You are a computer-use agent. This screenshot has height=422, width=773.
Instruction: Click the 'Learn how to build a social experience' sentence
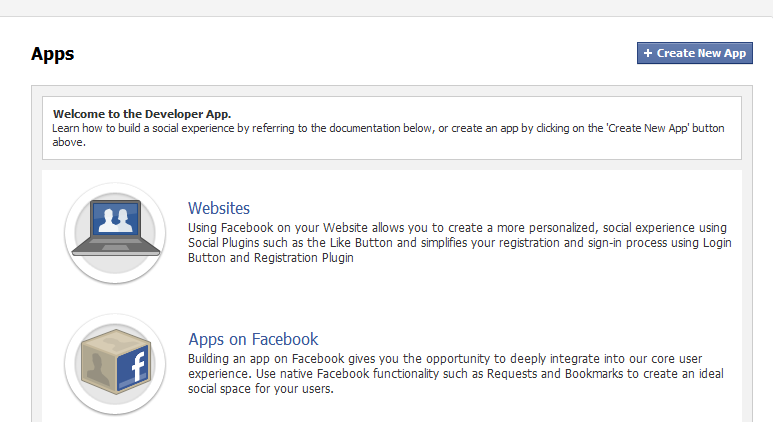pyautogui.click(x=388, y=135)
